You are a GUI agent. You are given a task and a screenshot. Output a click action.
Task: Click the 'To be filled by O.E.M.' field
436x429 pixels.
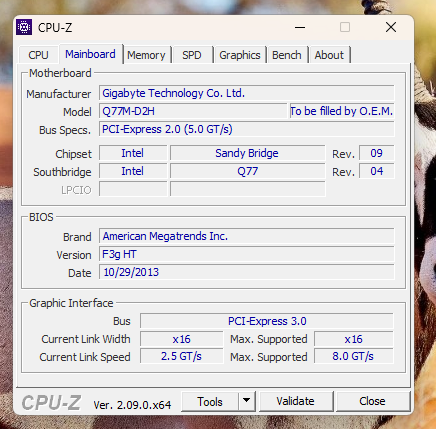(342, 111)
